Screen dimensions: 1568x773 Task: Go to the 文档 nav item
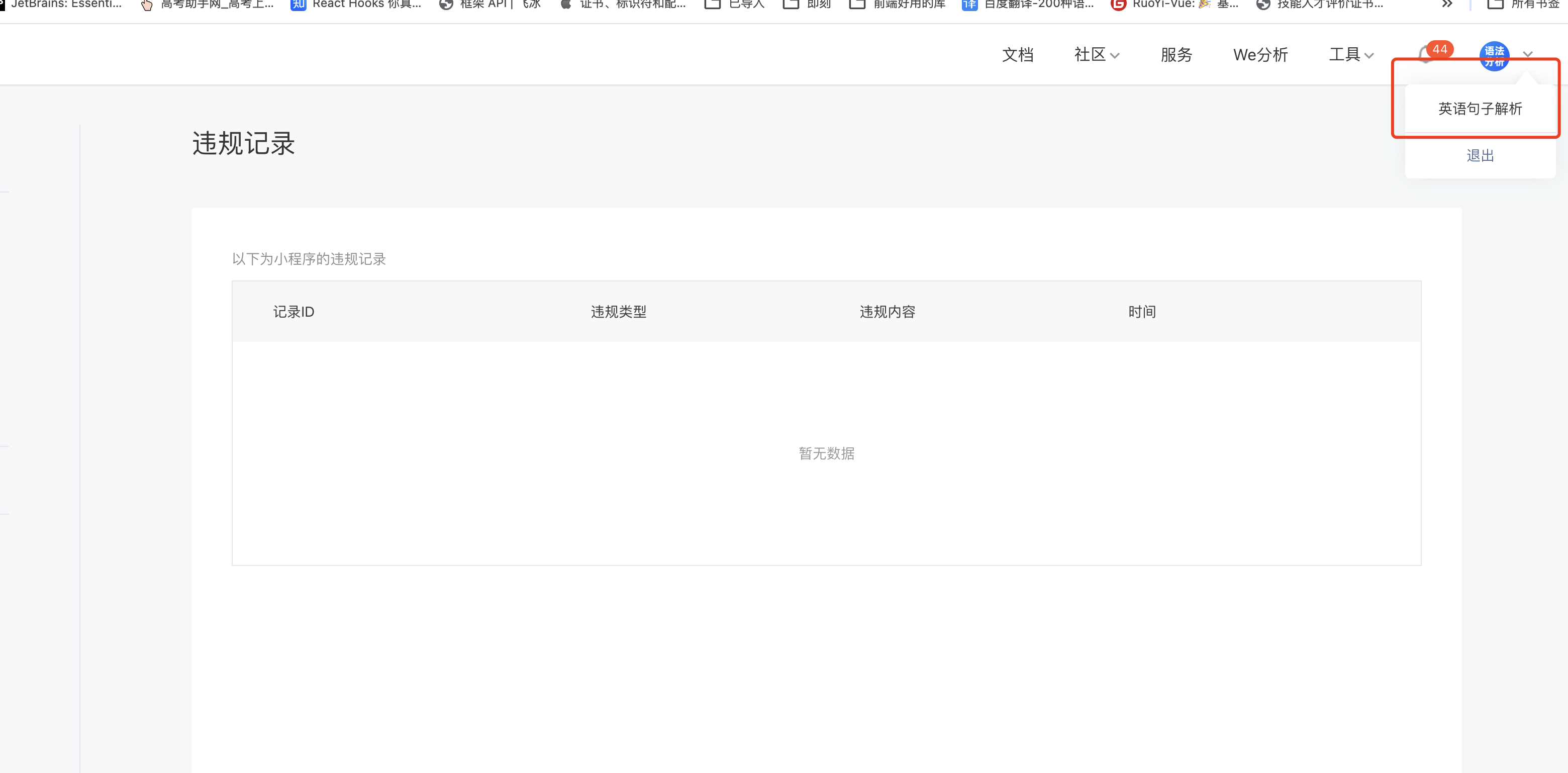coord(1017,55)
